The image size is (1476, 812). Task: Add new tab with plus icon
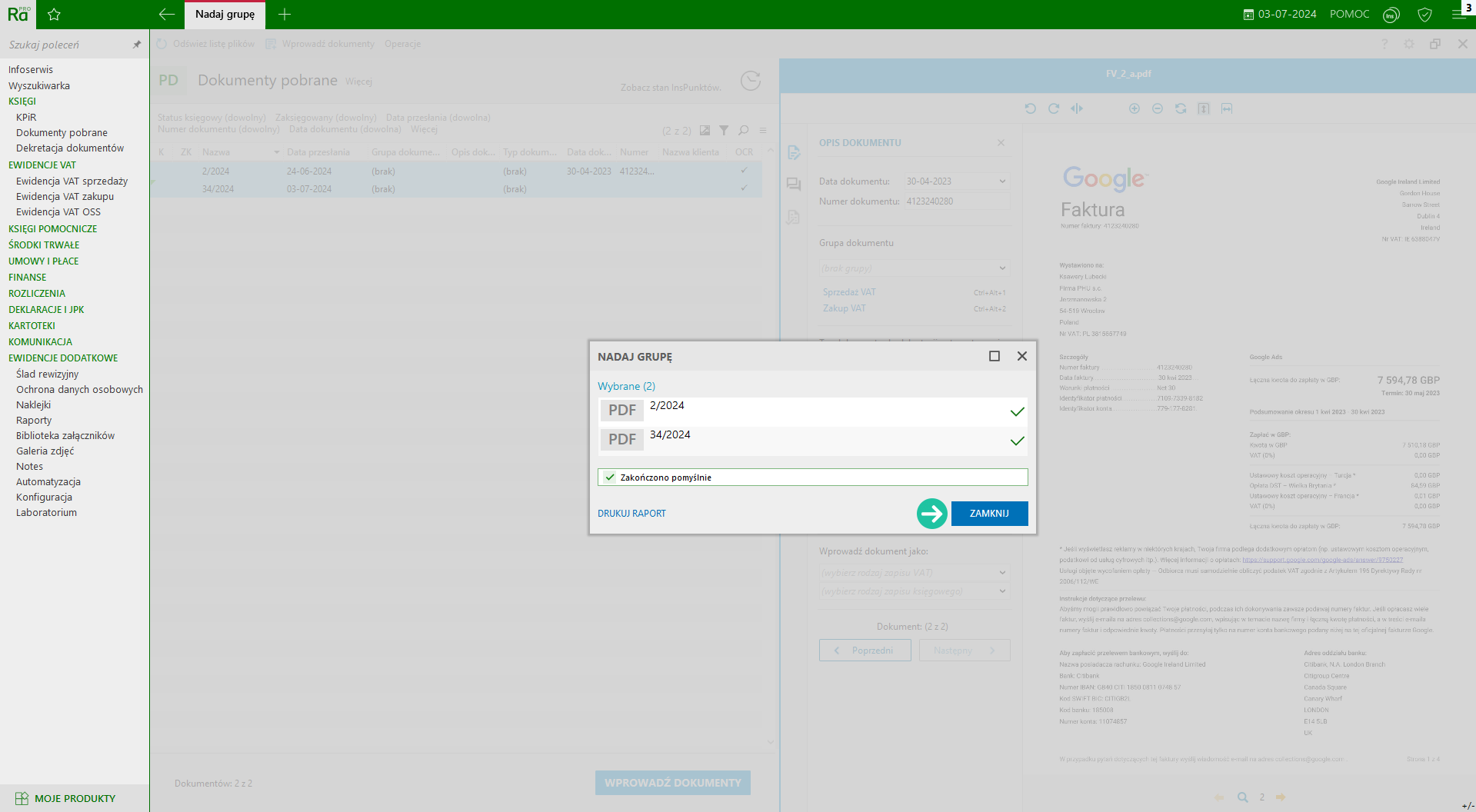click(285, 14)
